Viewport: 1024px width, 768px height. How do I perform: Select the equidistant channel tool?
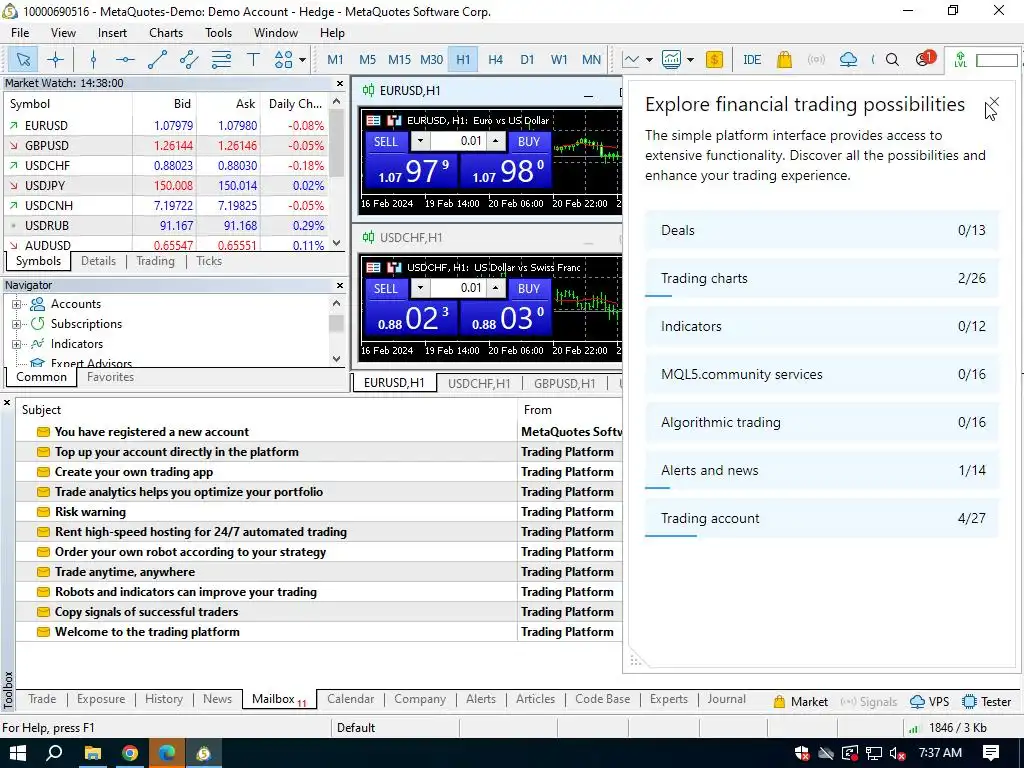[x=189, y=60]
